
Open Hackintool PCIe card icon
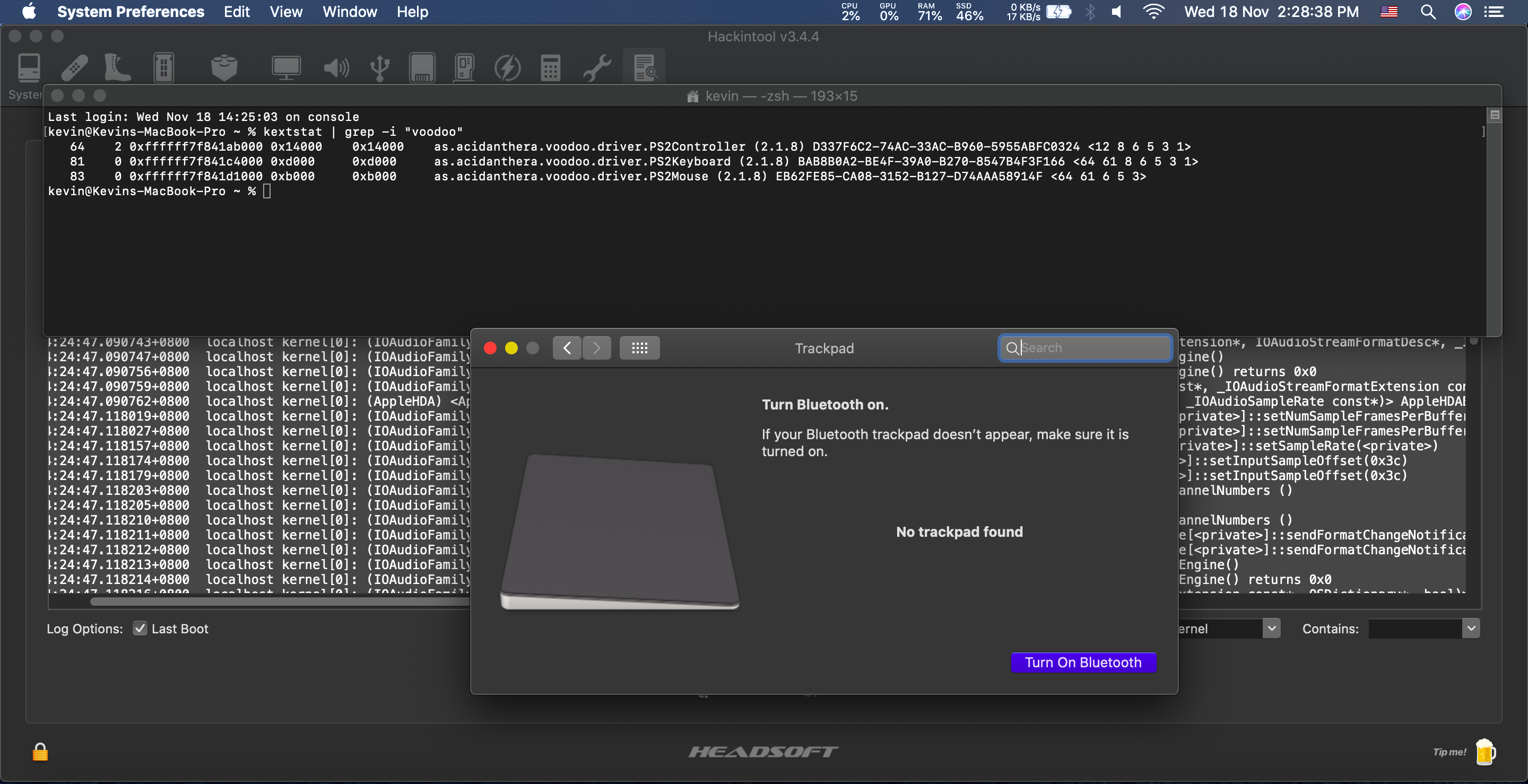click(464, 67)
